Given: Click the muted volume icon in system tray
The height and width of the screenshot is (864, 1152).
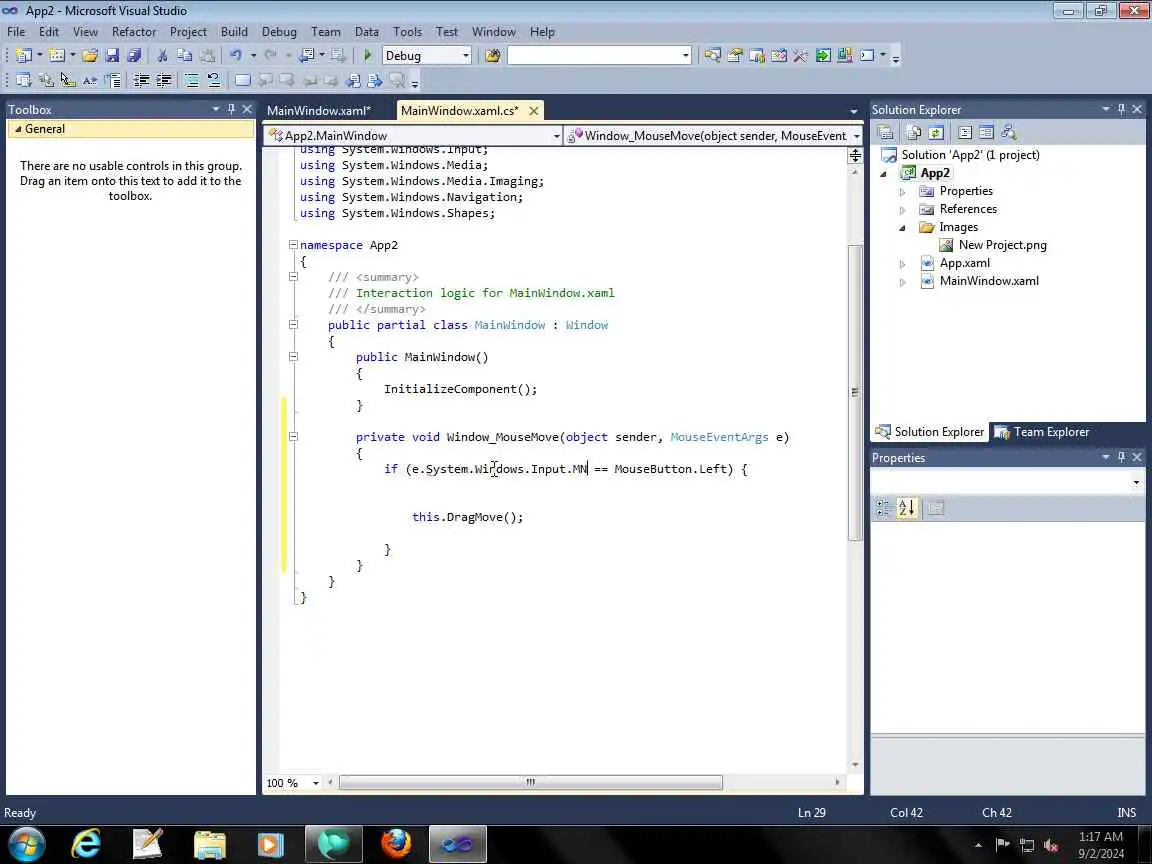Looking at the screenshot, I should click(x=1051, y=845).
